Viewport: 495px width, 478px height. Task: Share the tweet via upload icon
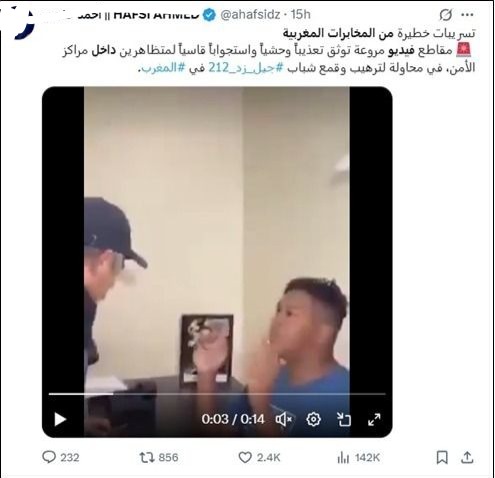point(467,457)
